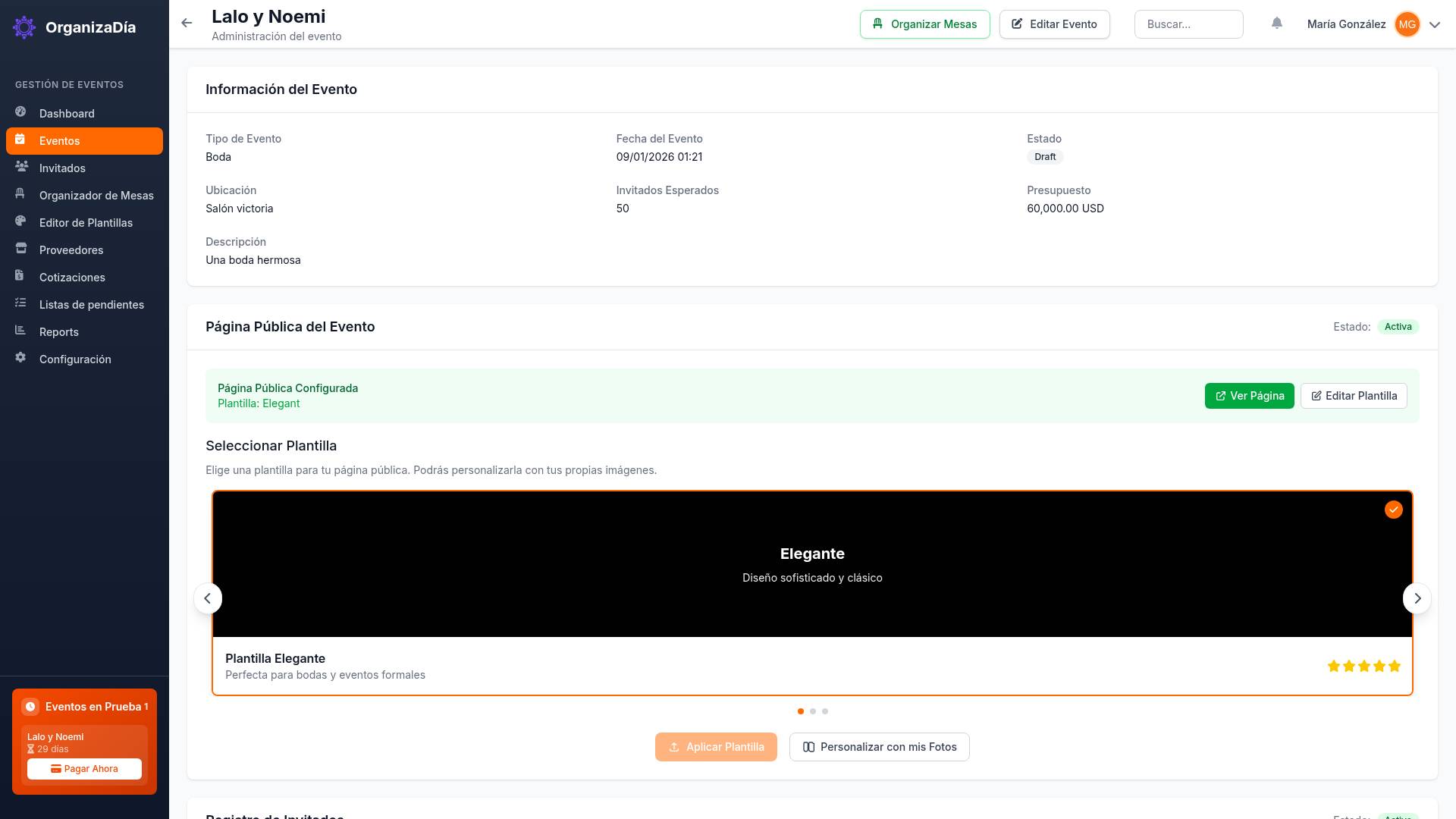
Task: Open Invitados in the sidebar
Action: pos(62,168)
